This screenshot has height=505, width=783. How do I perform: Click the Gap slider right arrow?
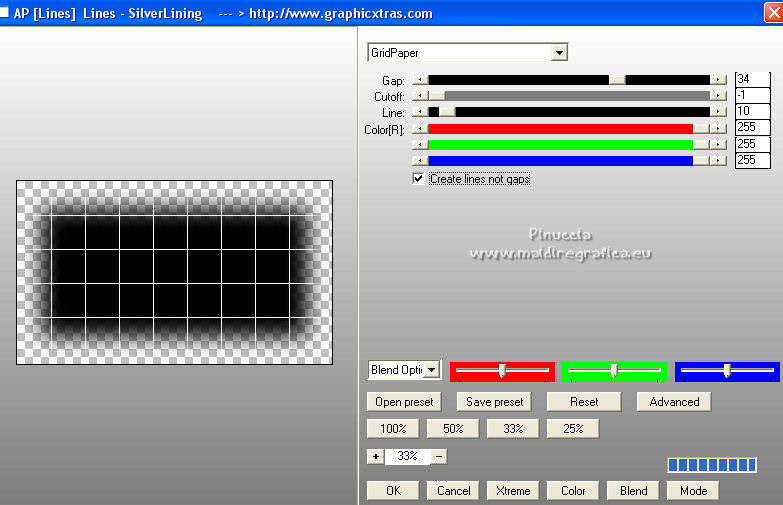[718, 80]
